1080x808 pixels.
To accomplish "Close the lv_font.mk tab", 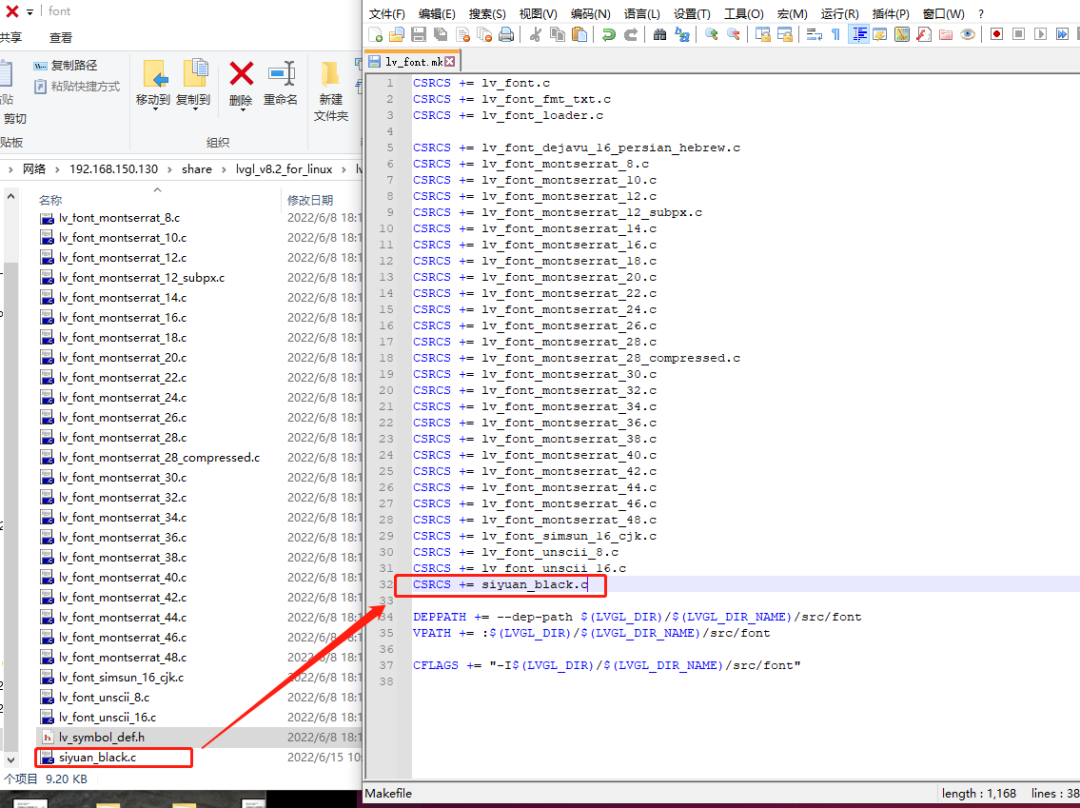I will [x=450, y=62].
